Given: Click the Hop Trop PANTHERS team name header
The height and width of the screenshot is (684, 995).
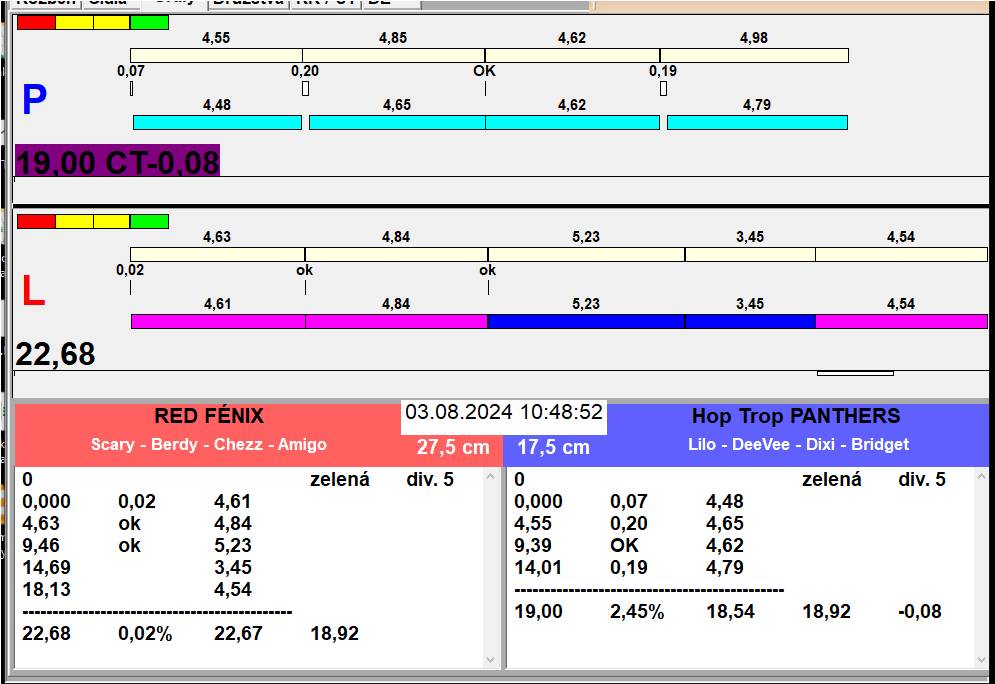Looking at the screenshot, I should (795, 416).
